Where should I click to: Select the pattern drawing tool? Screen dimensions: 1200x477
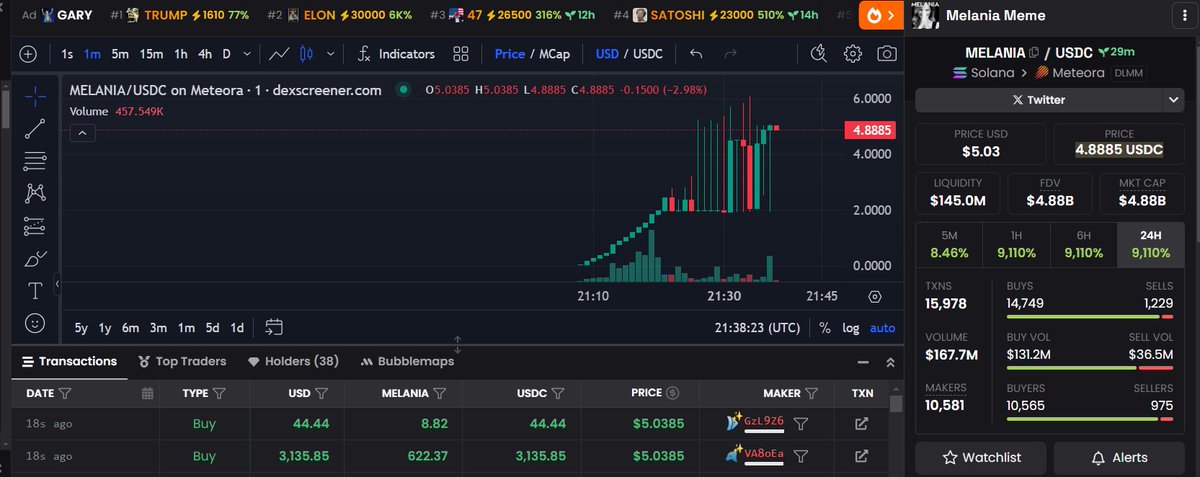35,192
